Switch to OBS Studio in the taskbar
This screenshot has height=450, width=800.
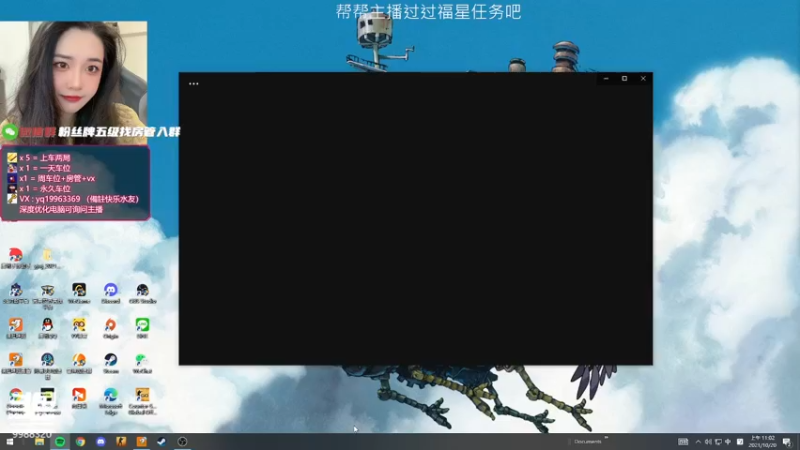click(182, 442)
